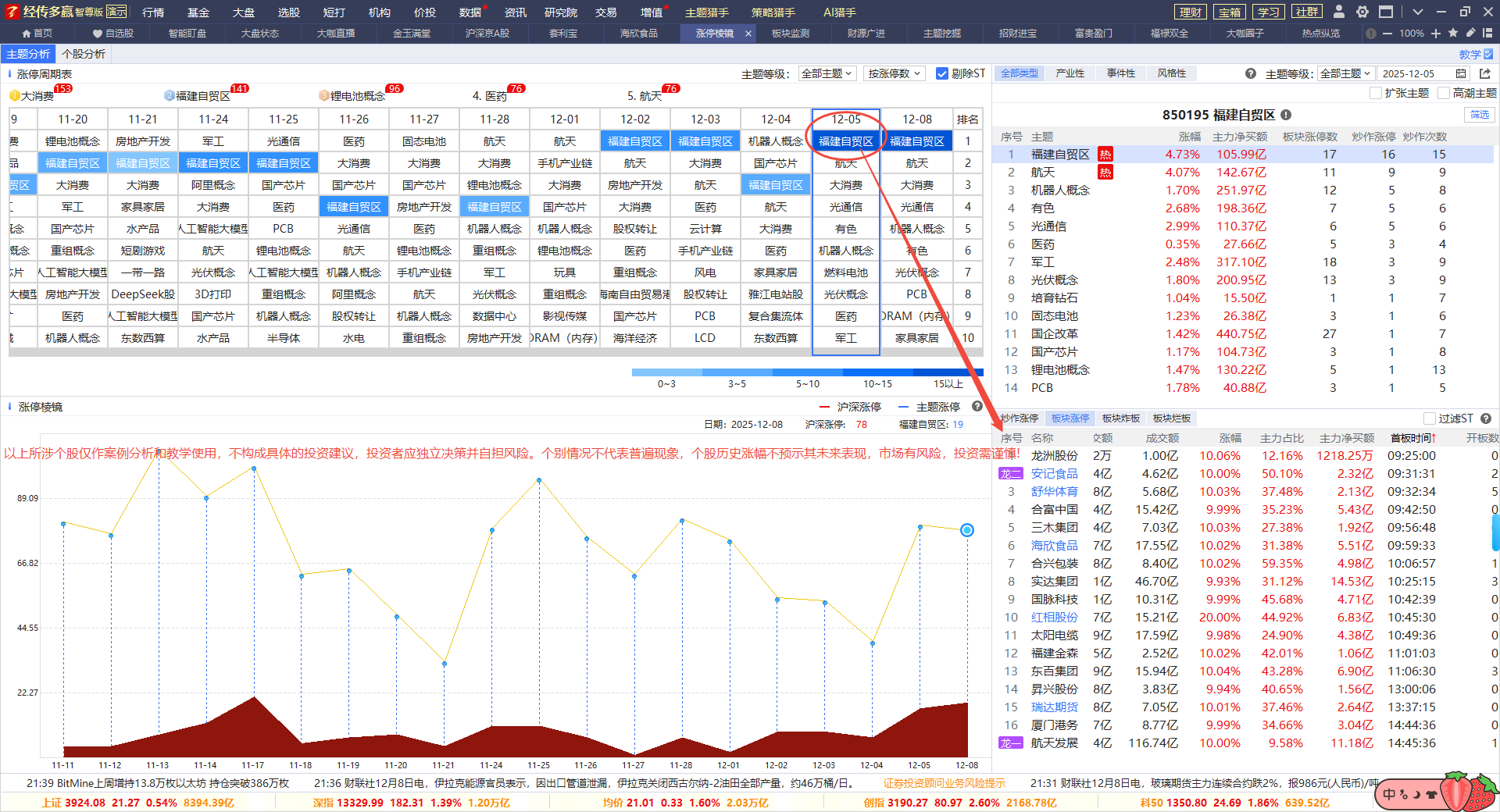Switch to the 个股分析 tab

click(x=84, y=54)
